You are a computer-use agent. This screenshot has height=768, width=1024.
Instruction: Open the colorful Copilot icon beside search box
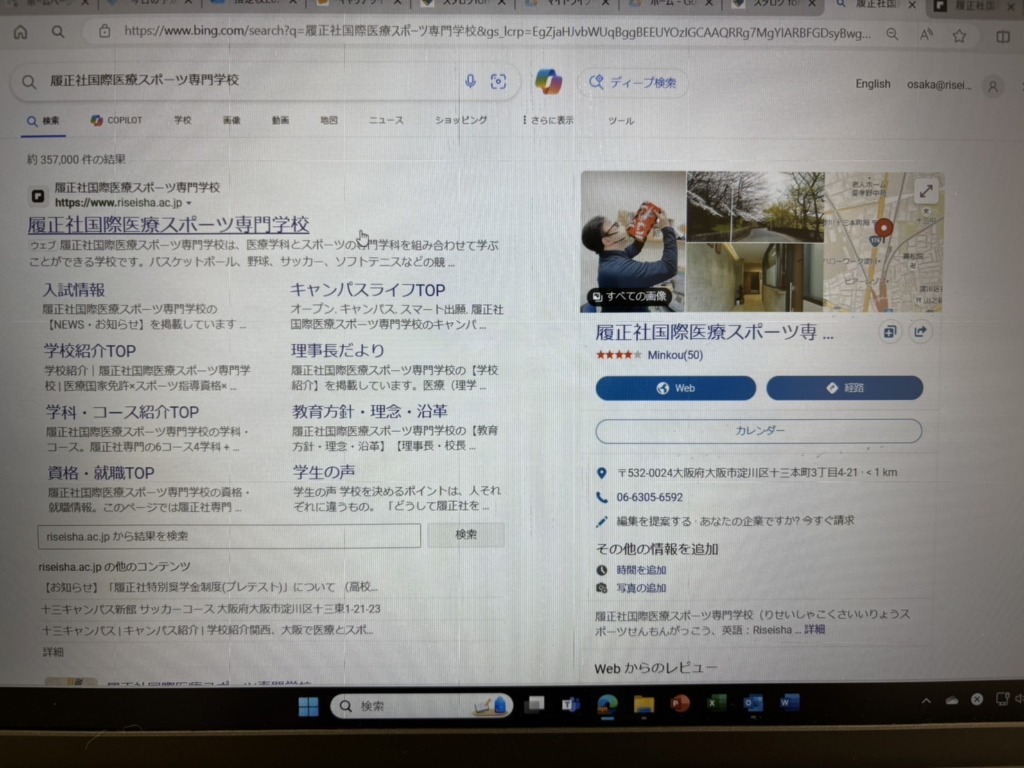[x=548, y=82]
